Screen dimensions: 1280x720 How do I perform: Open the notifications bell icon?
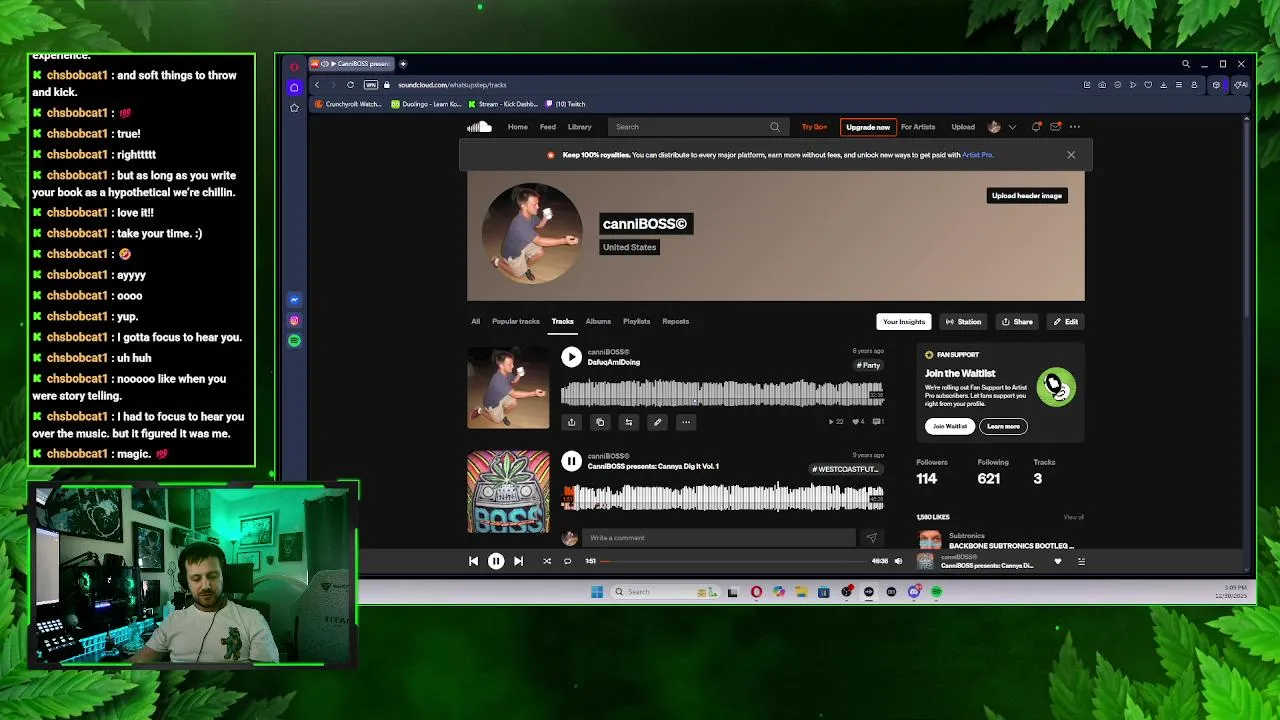coord(1036,127)
